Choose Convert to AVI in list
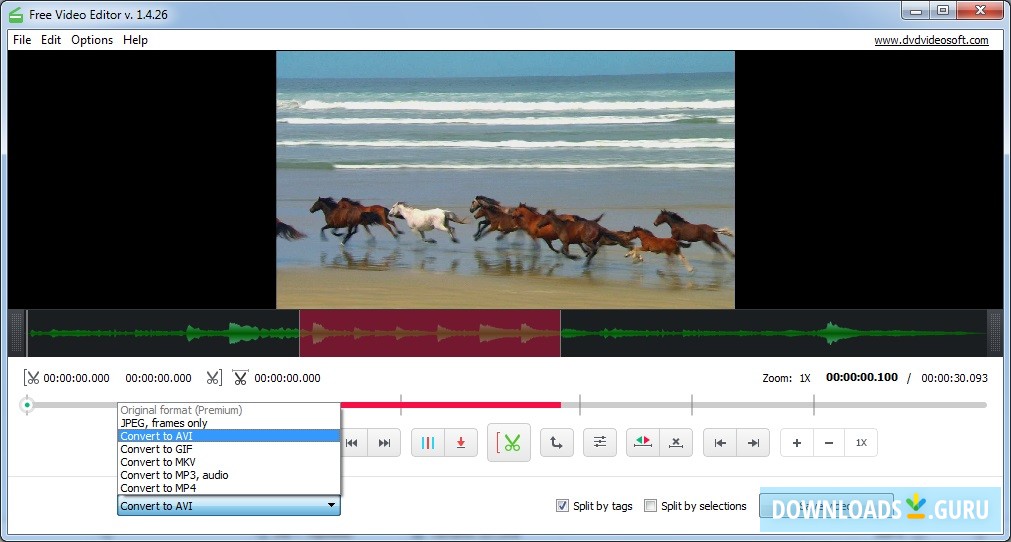The image size is (1011, 542). coord(229,436)
